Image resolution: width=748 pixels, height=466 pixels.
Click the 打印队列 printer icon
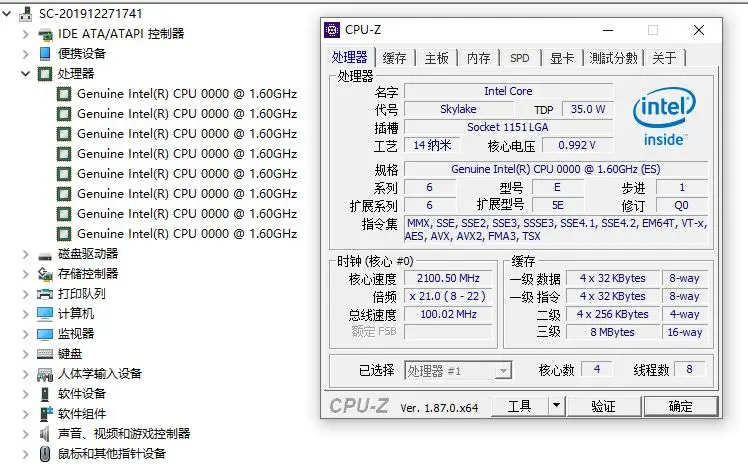point(45,294)
